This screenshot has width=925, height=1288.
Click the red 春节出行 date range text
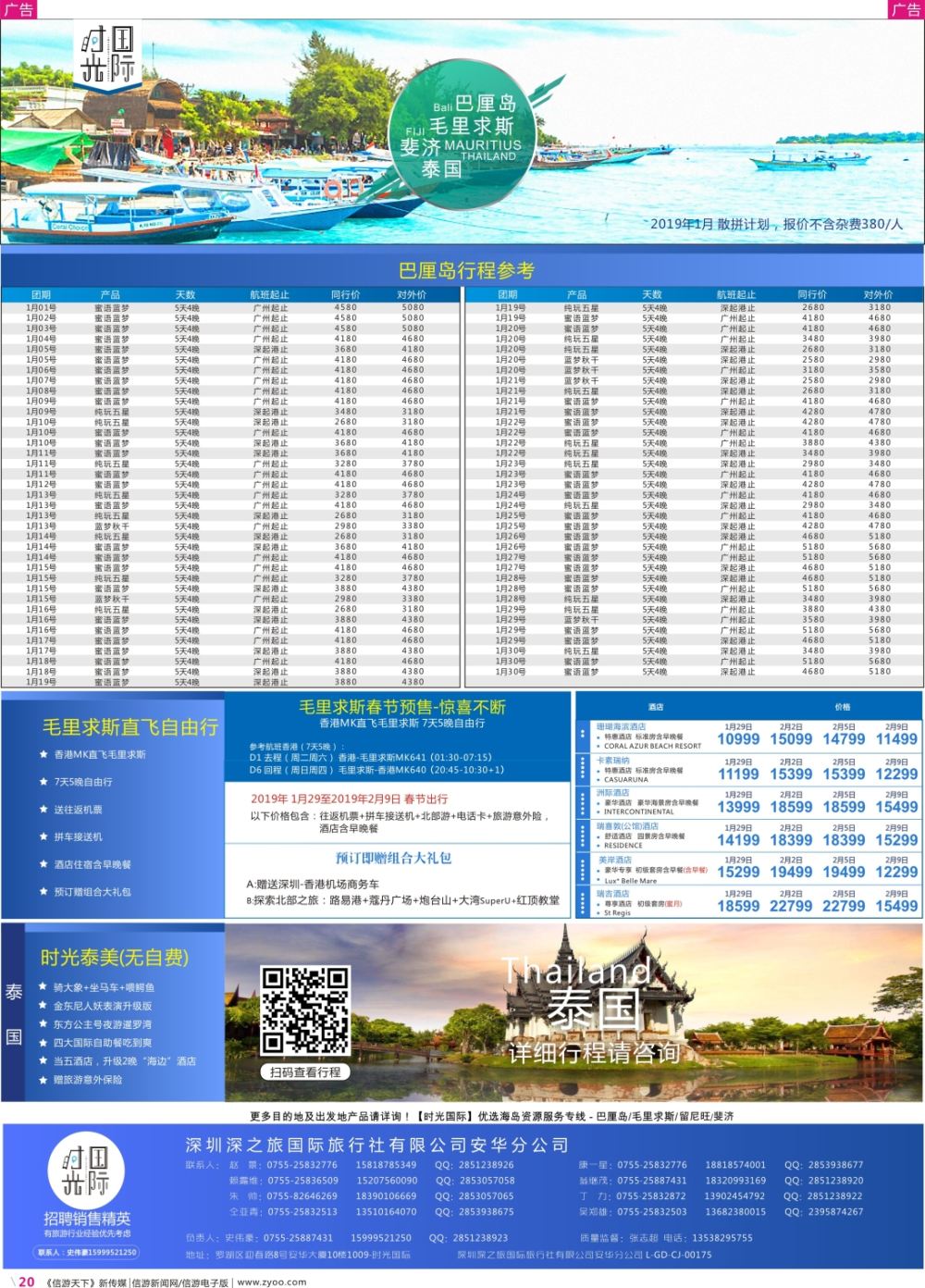(349, 799)
